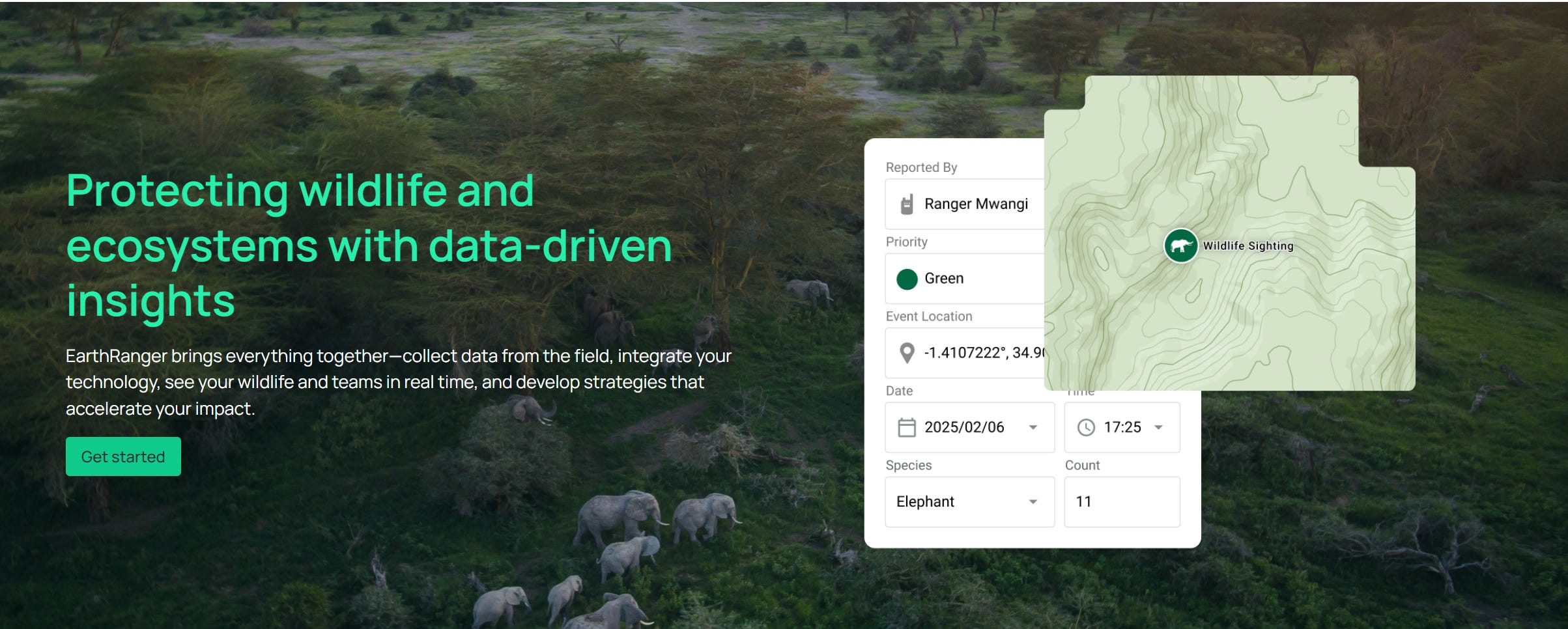Click the Get started button
The width and height of the screenshot is (1568, 629).
[x=123, y=456]
